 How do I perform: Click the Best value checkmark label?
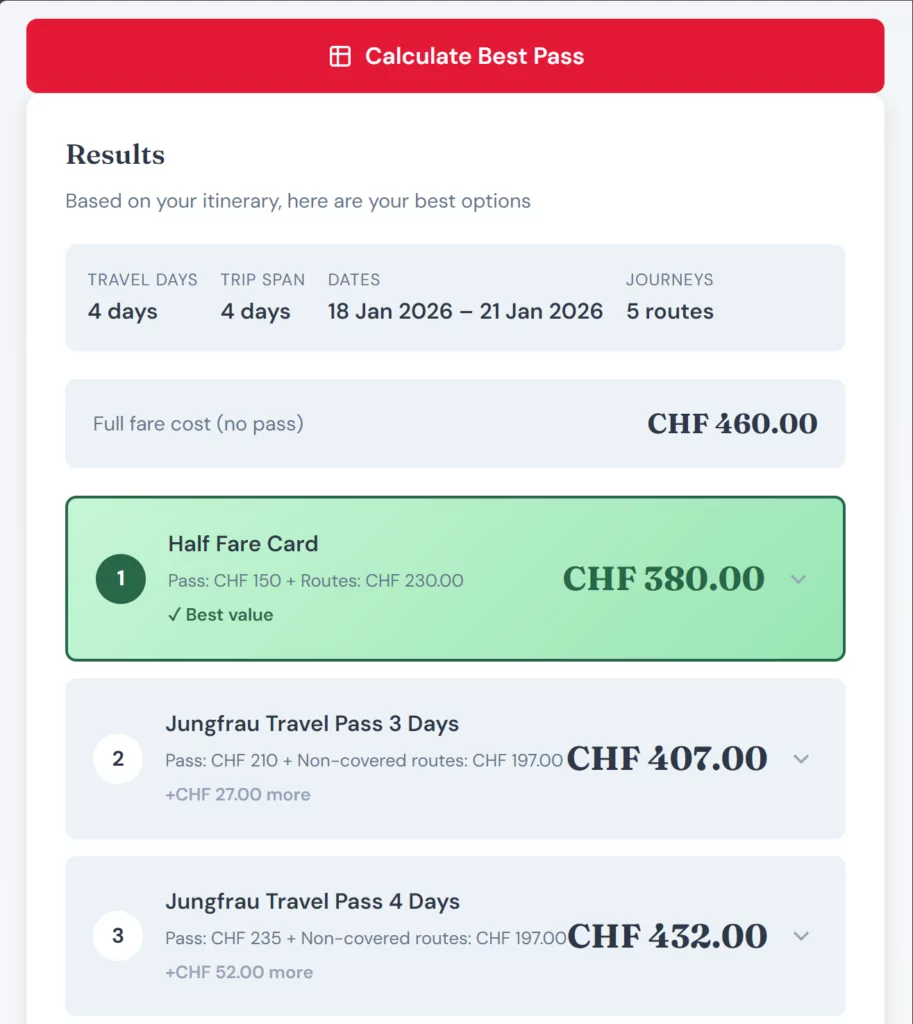[220, 615]
